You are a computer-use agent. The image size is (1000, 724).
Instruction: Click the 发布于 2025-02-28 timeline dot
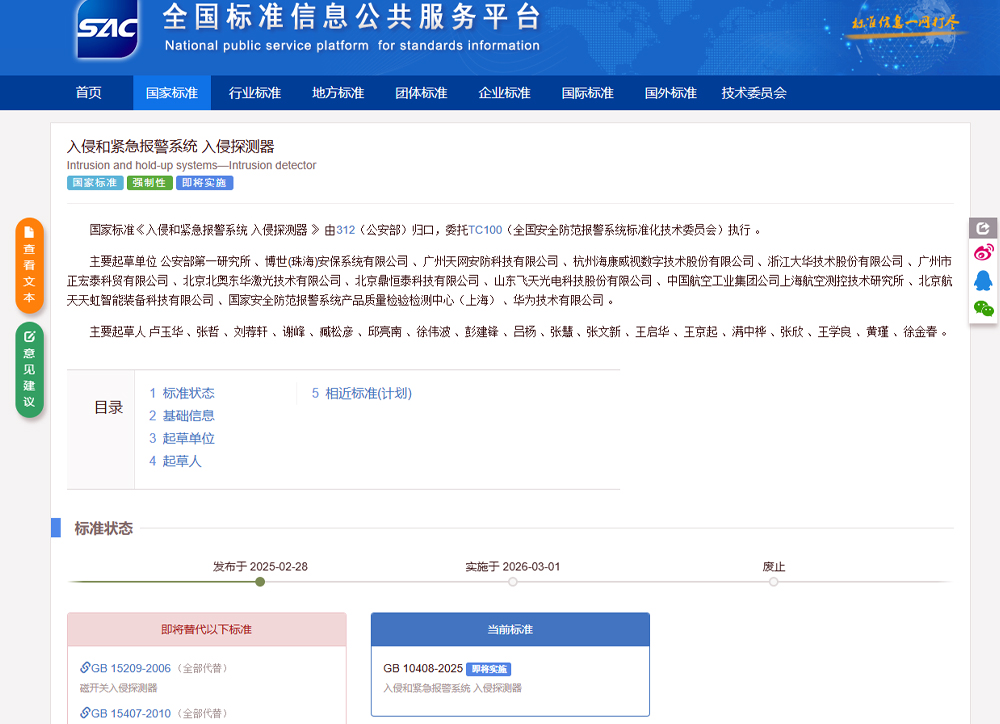pos(260,581)
